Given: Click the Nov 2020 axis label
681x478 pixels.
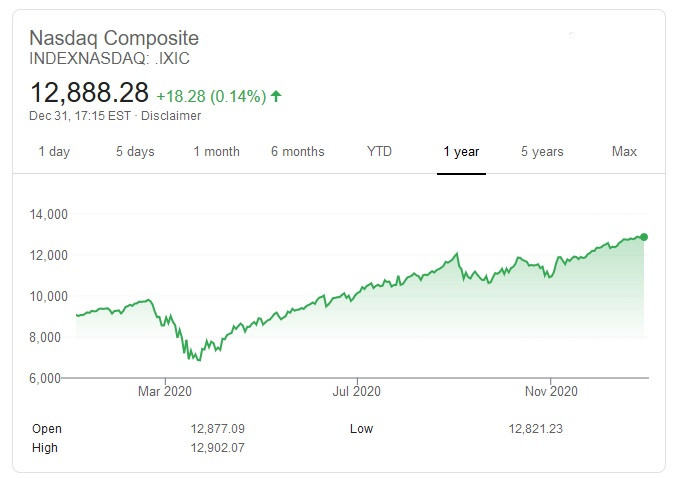Looking at the screenshot, I should 551,391.
